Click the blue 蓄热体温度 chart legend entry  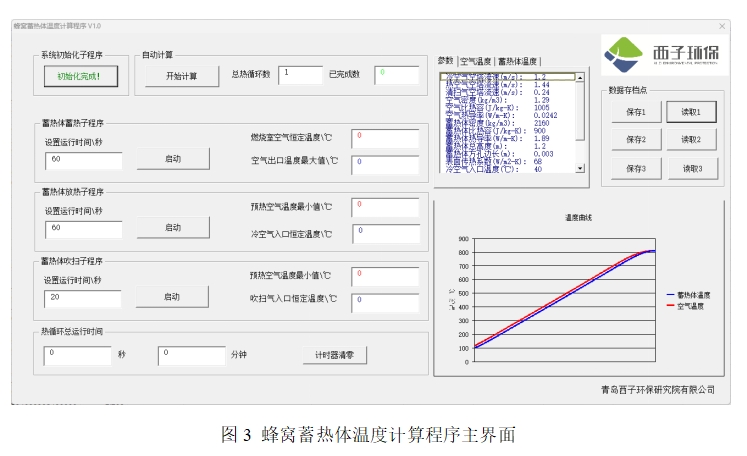[689, 295]
